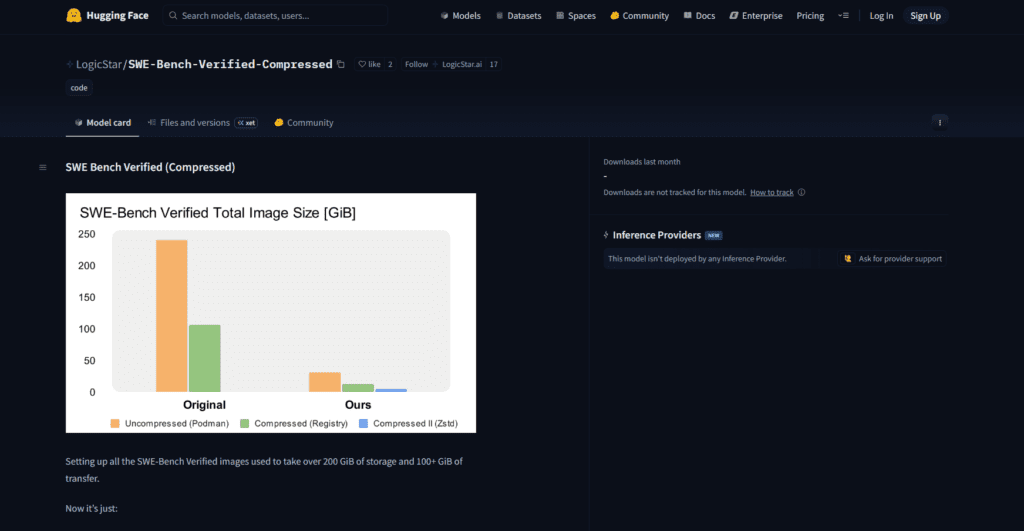Click the code tag
Viewport: 1024px width, 531px height.
point(79,88)
